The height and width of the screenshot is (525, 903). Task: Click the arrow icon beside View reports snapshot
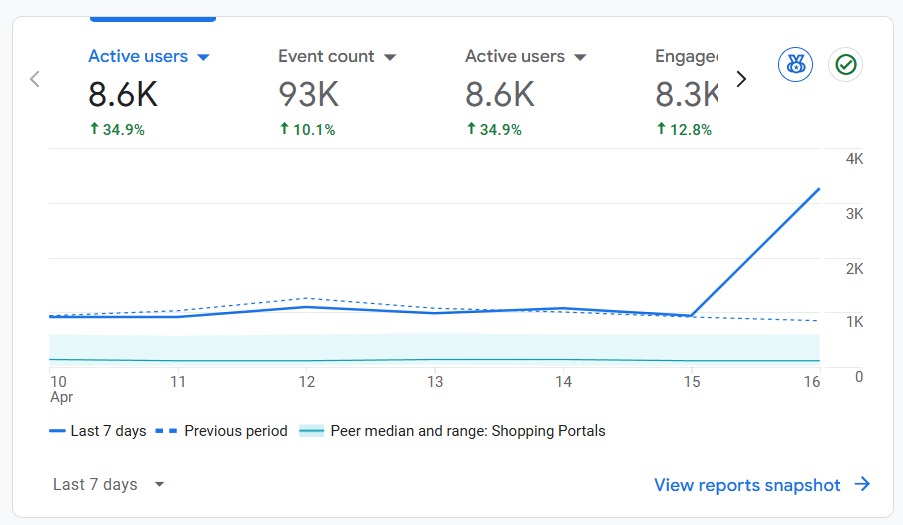(862, 485)
